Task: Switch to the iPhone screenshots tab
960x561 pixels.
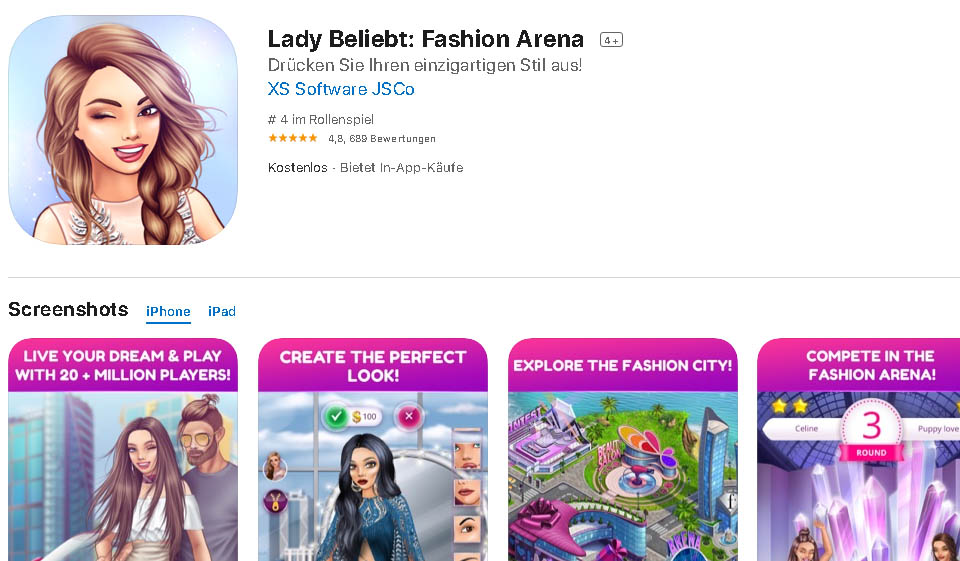Action: pyautogui.click(x=168, y=311)
